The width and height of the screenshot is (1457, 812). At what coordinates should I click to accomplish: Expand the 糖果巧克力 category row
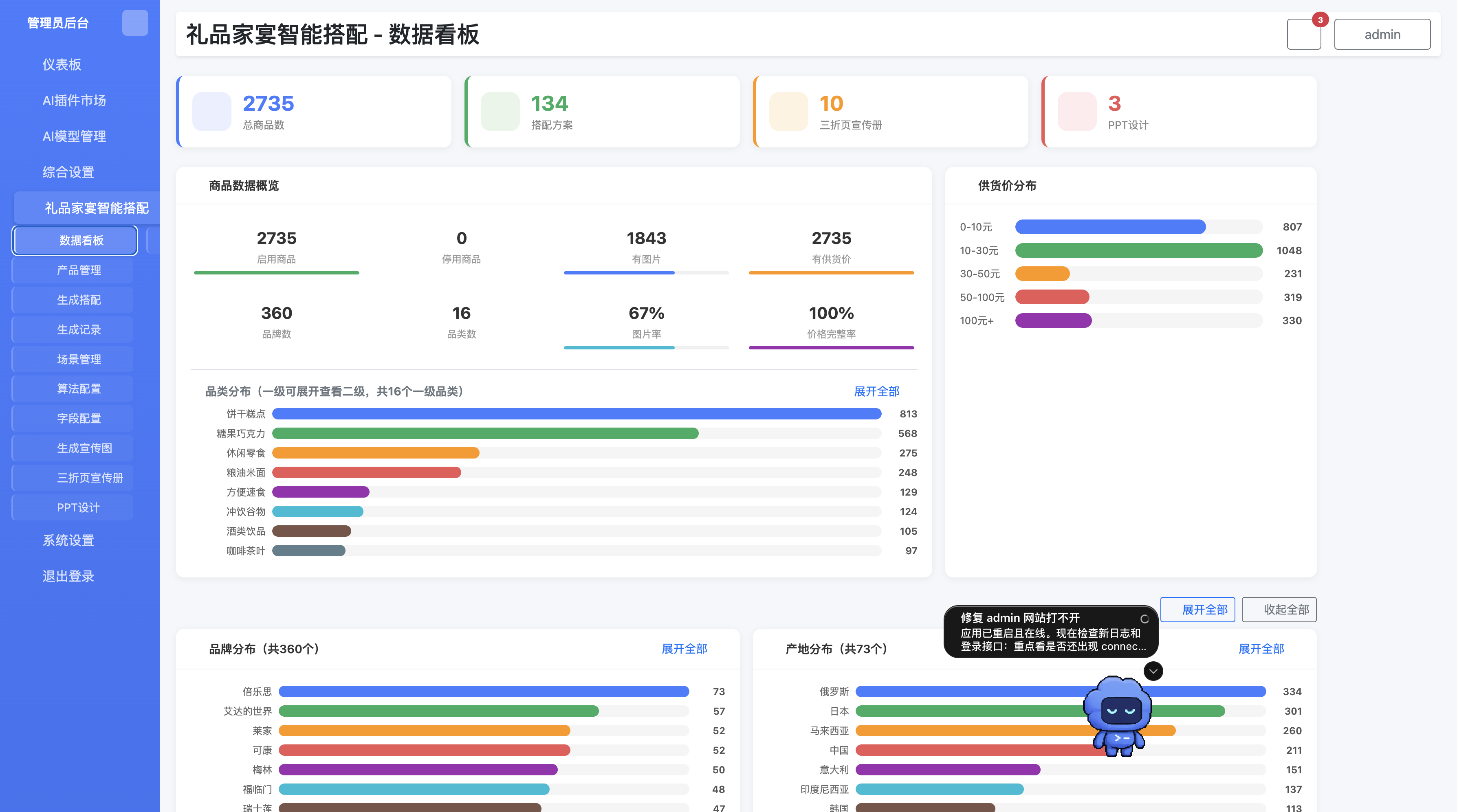pos(561,434)
